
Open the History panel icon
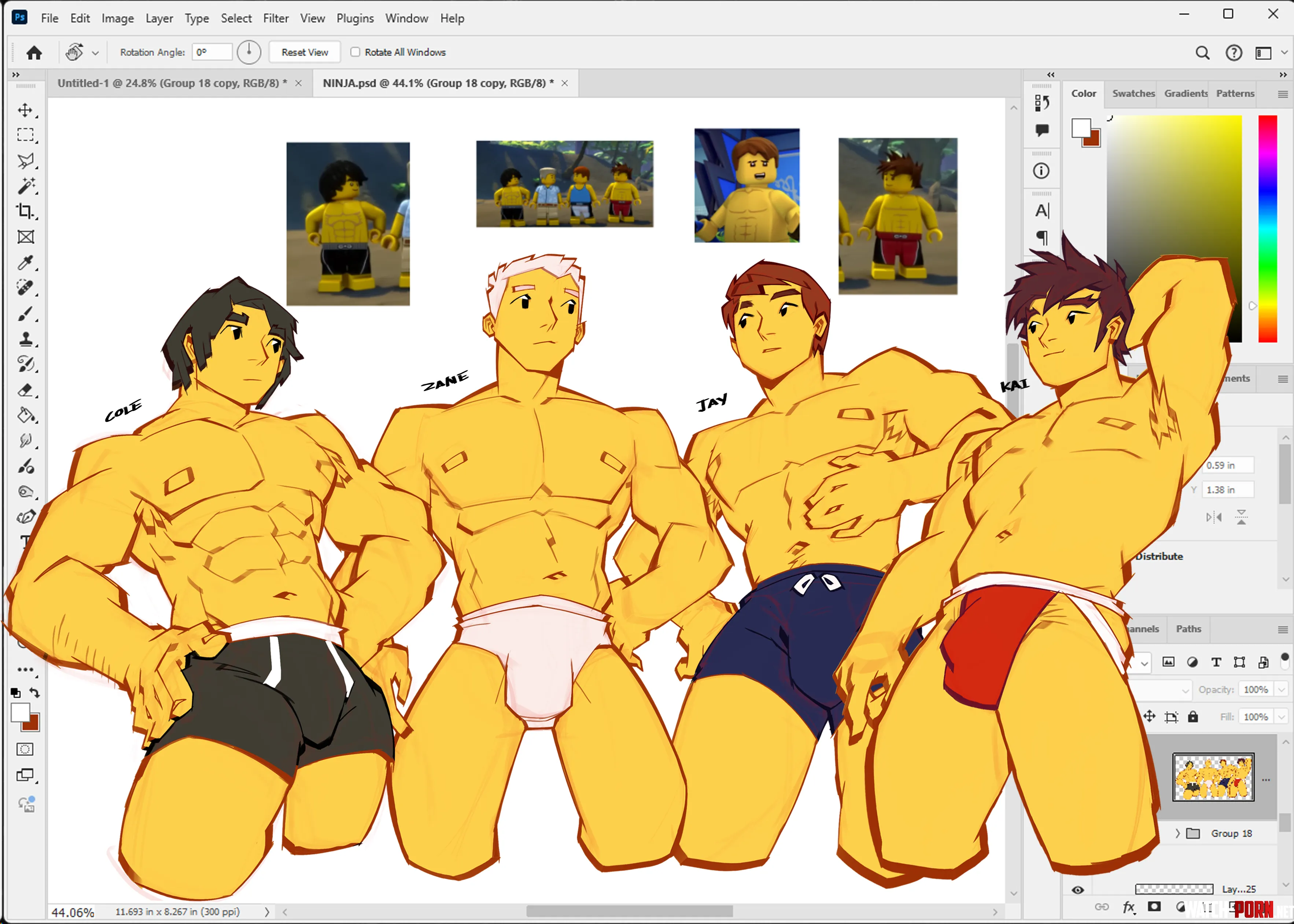(x=1042, y=103)
